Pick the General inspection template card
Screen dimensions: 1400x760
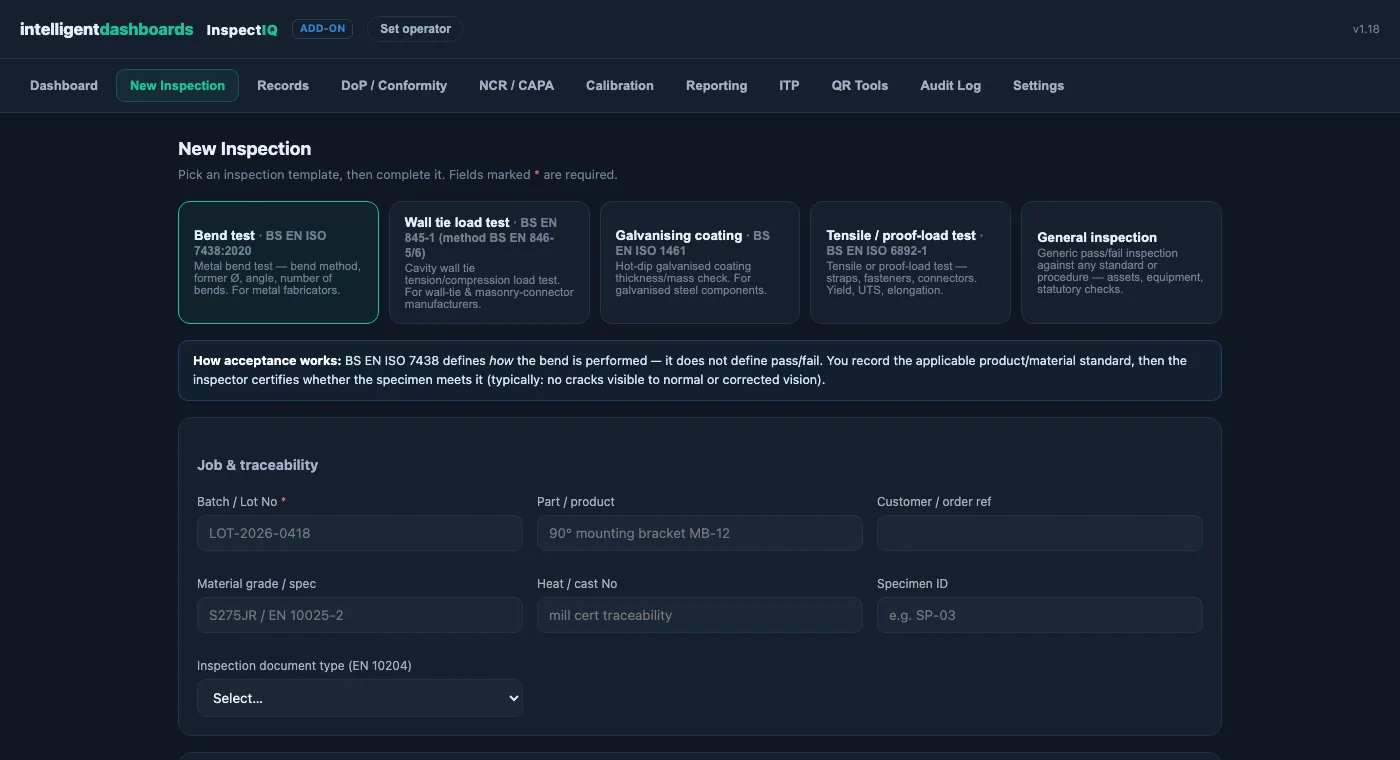[x=1121, y=263]
